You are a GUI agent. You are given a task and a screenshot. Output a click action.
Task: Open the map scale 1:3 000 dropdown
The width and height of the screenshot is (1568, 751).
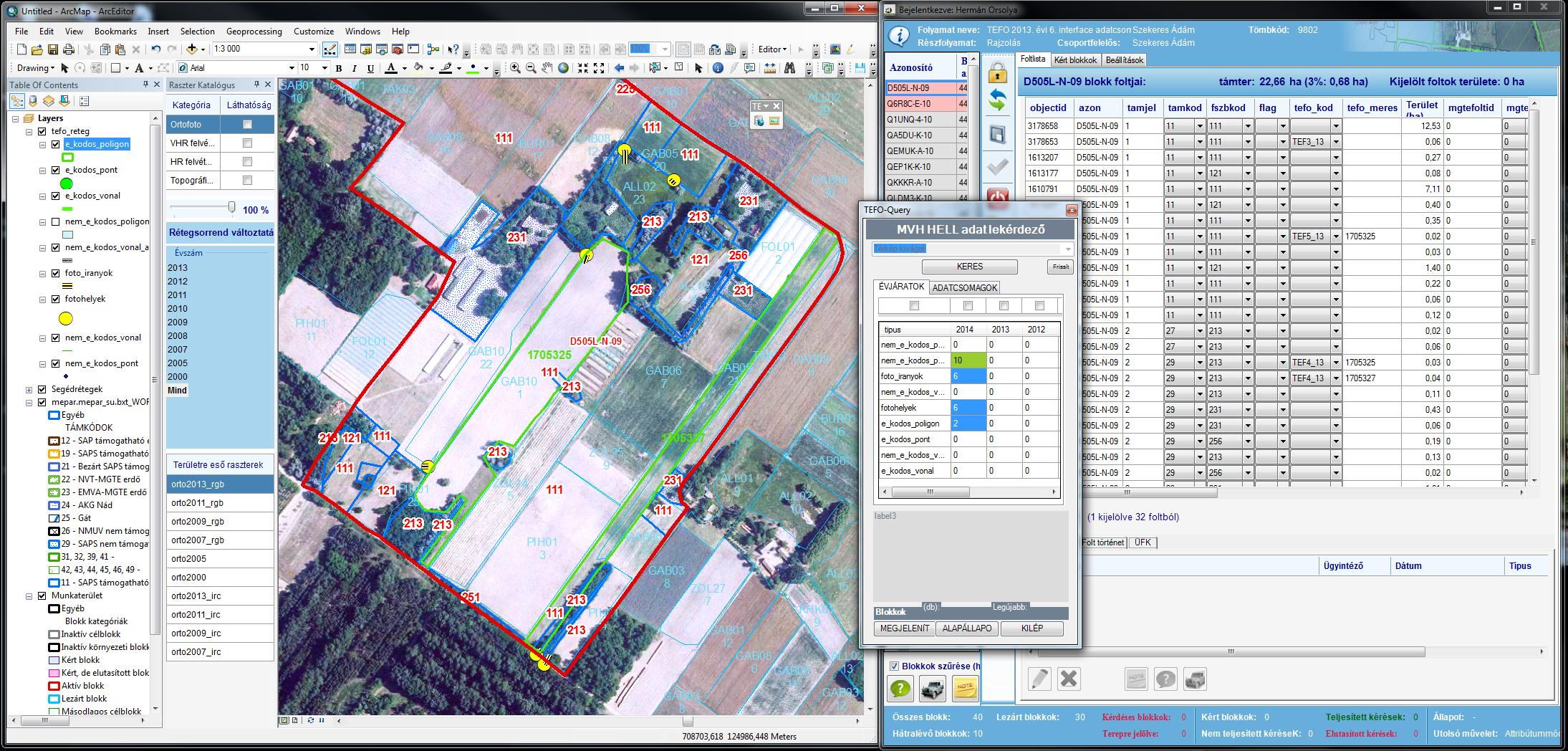312,49
